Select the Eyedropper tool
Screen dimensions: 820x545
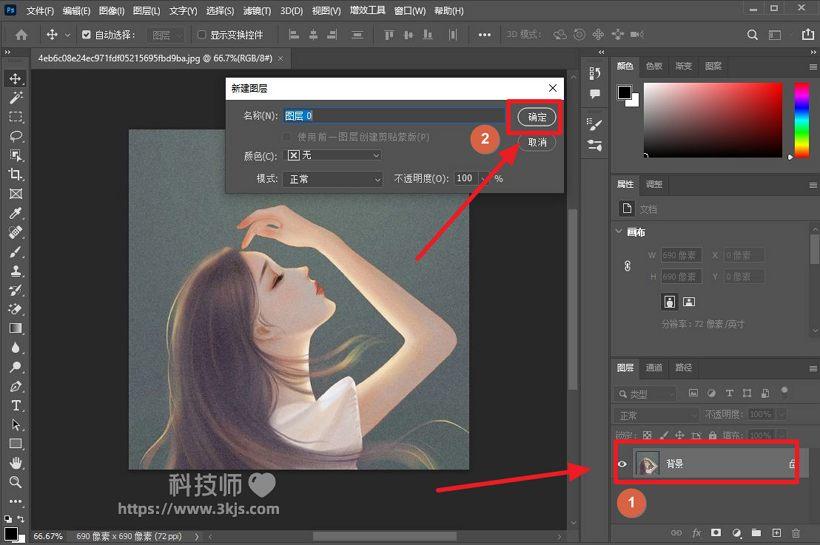16,213
